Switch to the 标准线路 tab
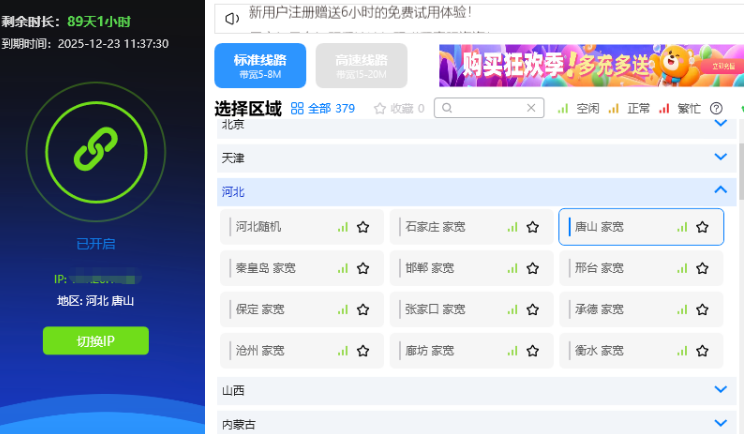Screen dimensions: 744x434 click(260, 66)
